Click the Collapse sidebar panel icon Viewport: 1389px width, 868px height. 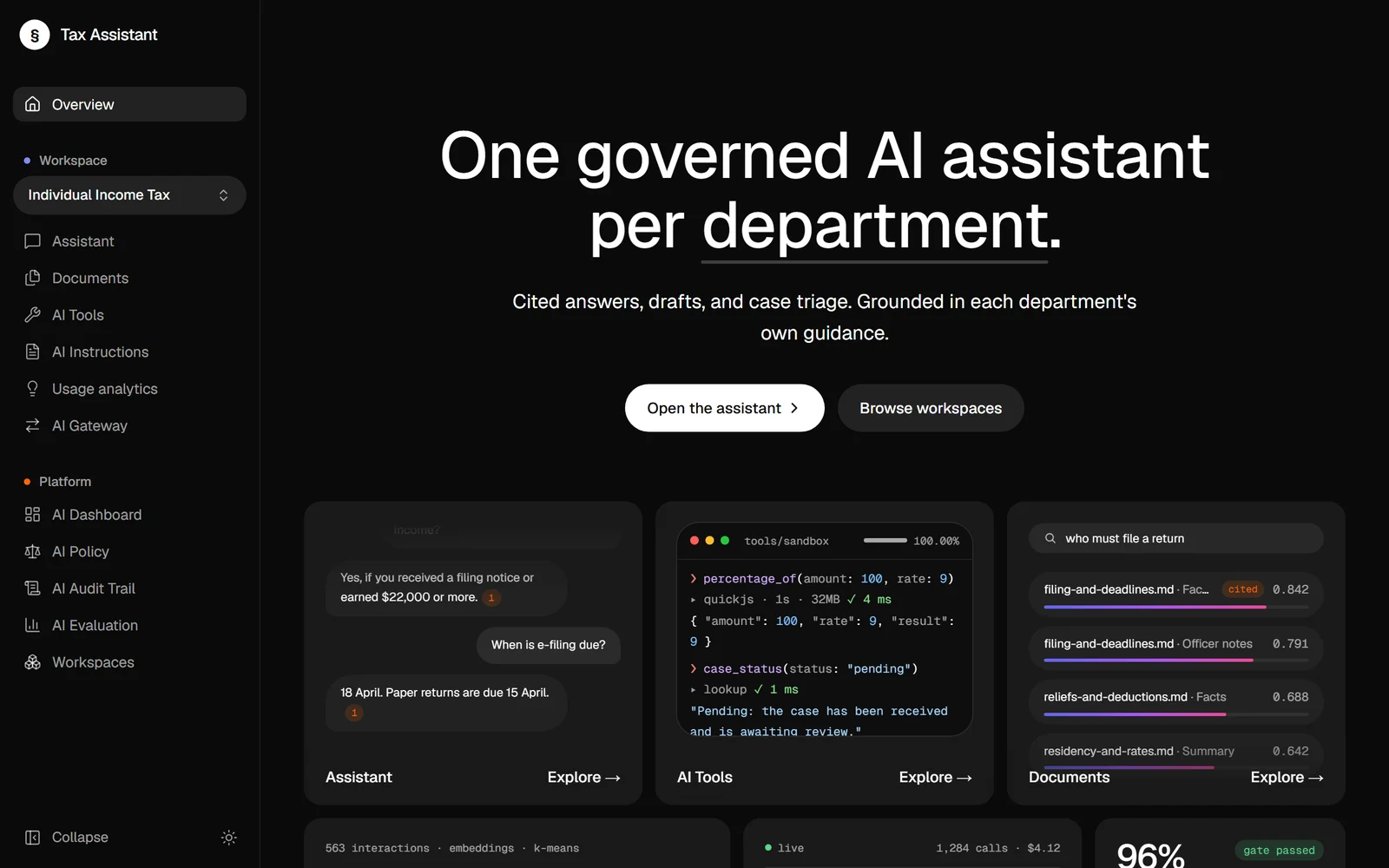(33, 838)
